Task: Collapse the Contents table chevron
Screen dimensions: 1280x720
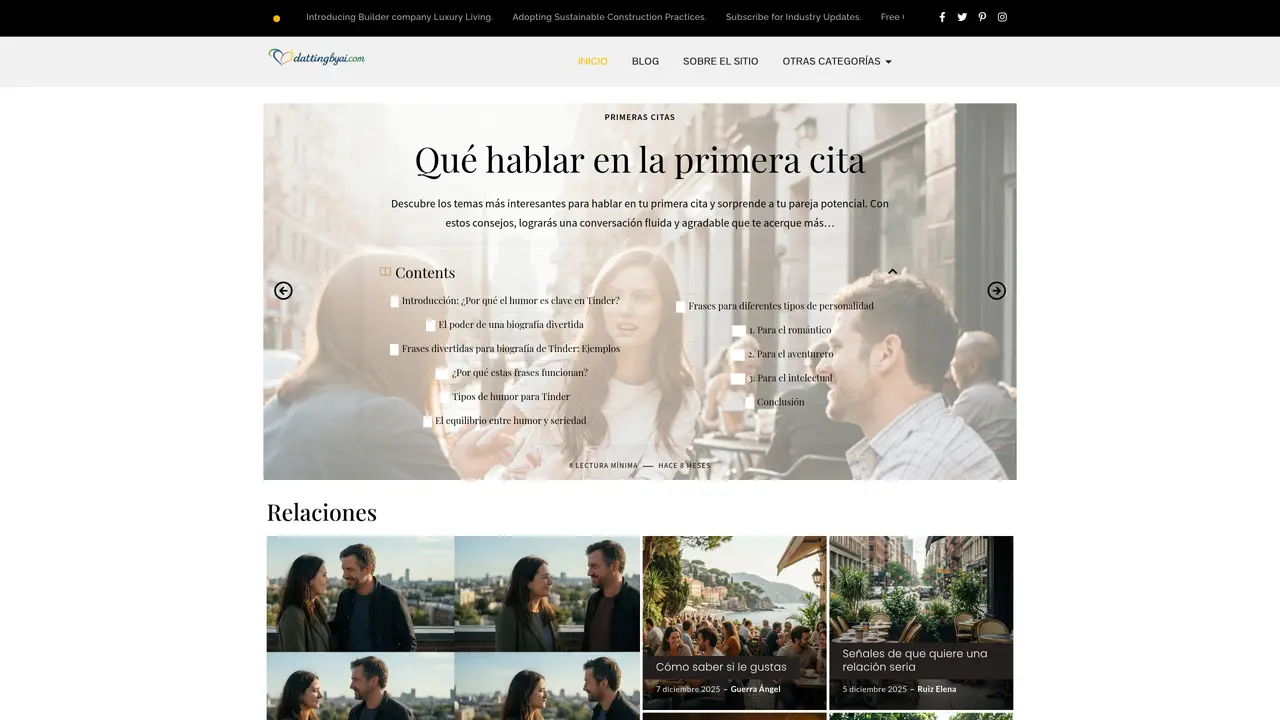Action: (x=893, y=271)
